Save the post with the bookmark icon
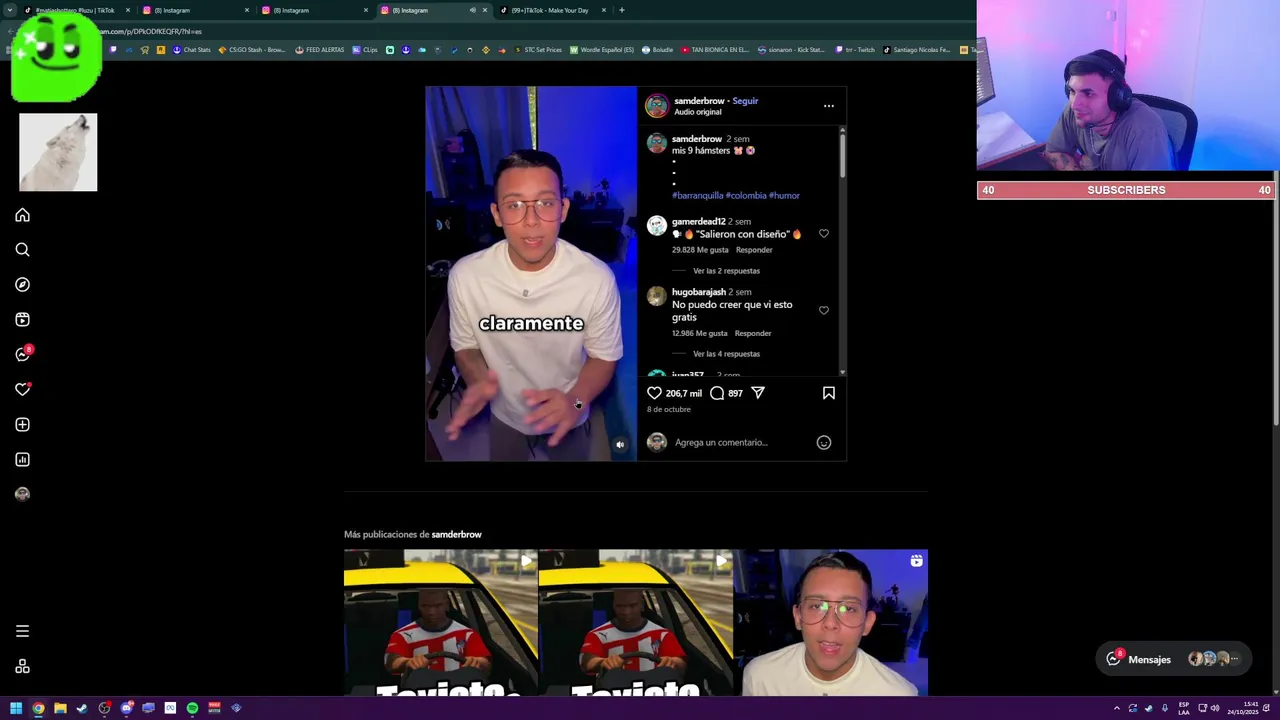This screenshot has width=1280, height=720. click(x=829, y=393)
